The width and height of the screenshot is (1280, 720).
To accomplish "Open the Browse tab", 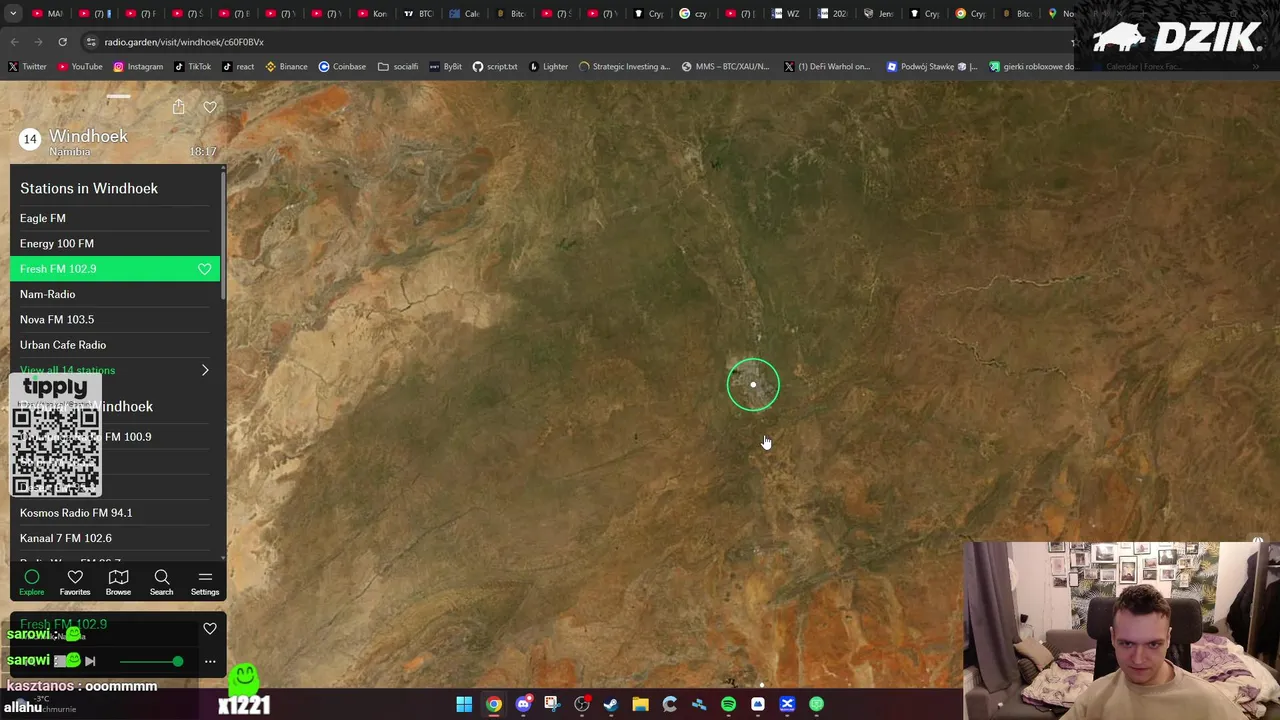I will 118,582.
